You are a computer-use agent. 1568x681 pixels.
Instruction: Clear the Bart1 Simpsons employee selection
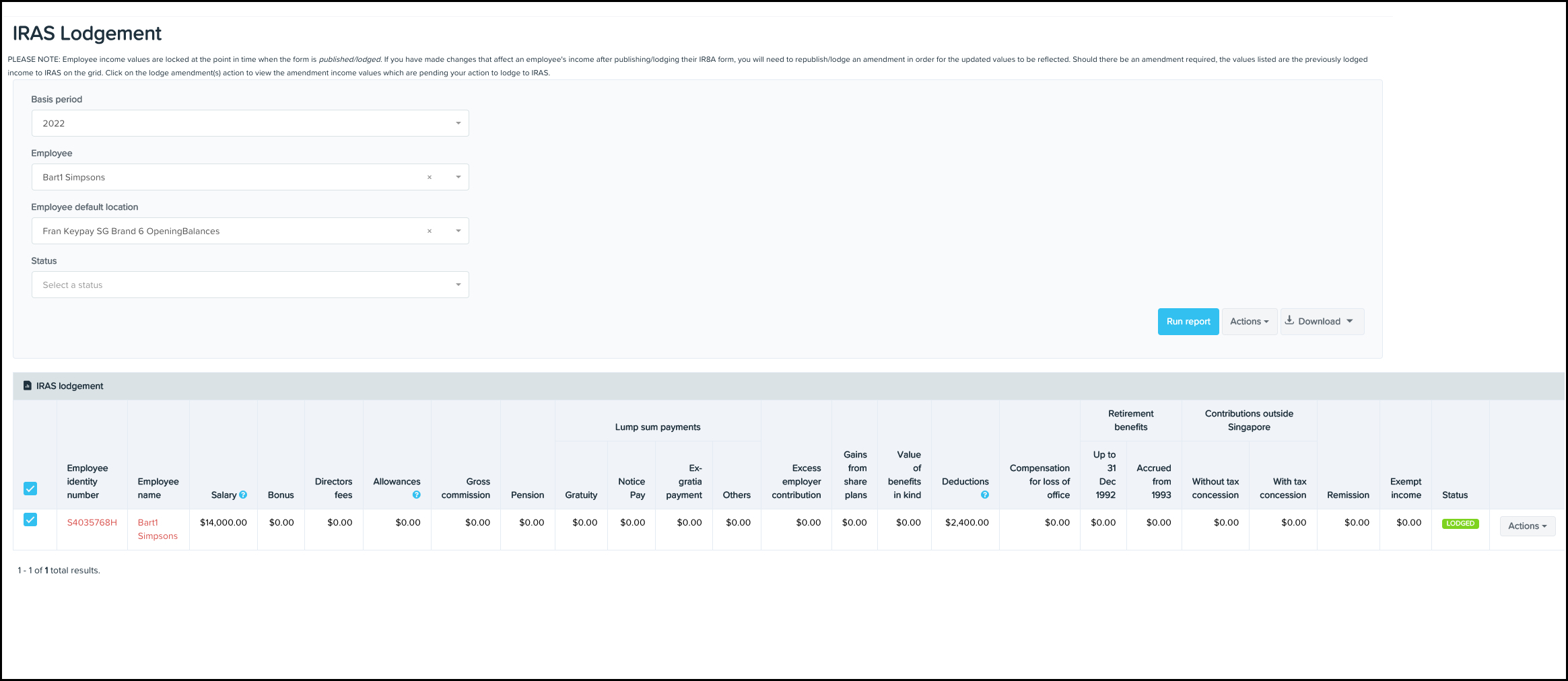[430, 178]
